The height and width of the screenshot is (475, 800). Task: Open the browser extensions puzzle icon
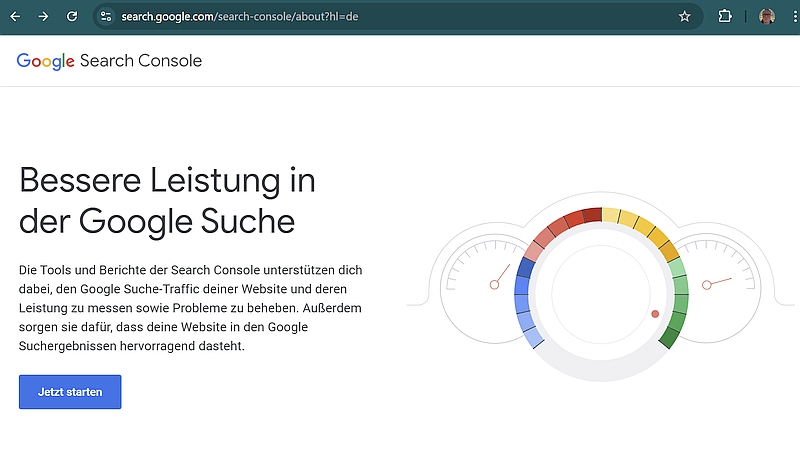click(724, 16)
